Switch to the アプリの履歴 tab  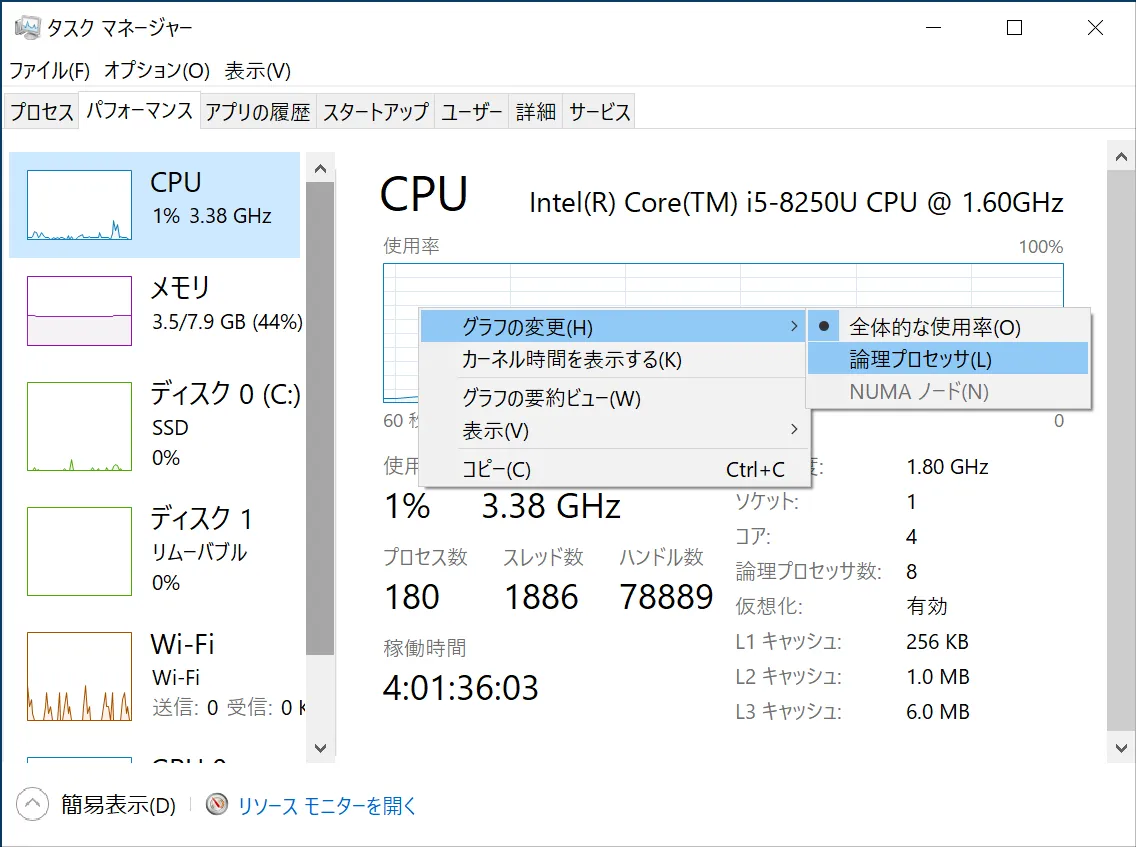point(258,112)
